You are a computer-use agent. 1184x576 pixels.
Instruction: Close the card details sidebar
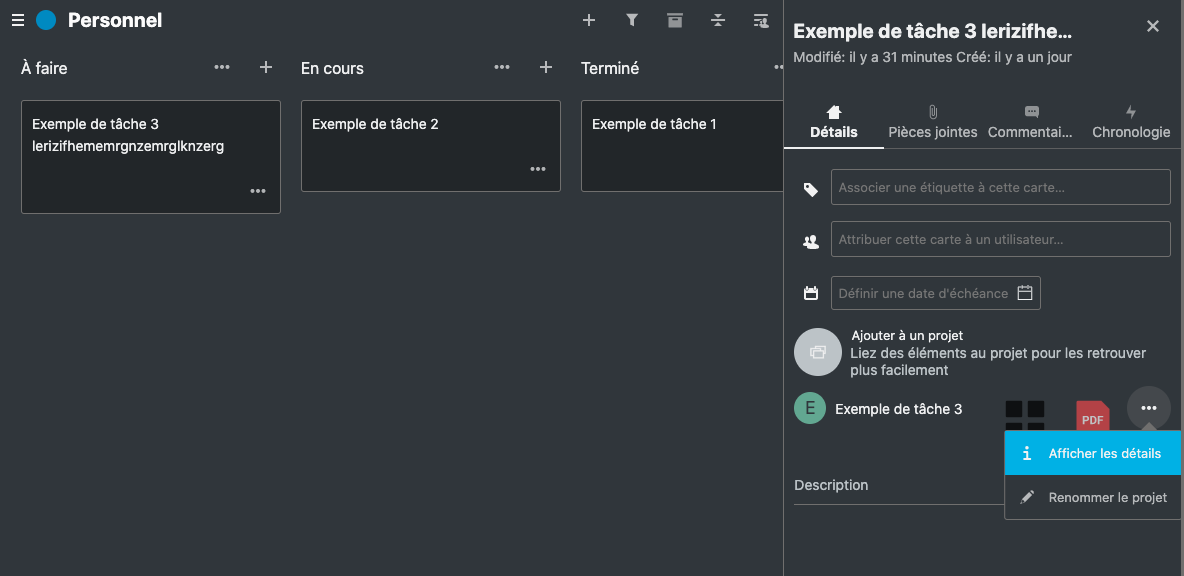(x=1153, y=26)
